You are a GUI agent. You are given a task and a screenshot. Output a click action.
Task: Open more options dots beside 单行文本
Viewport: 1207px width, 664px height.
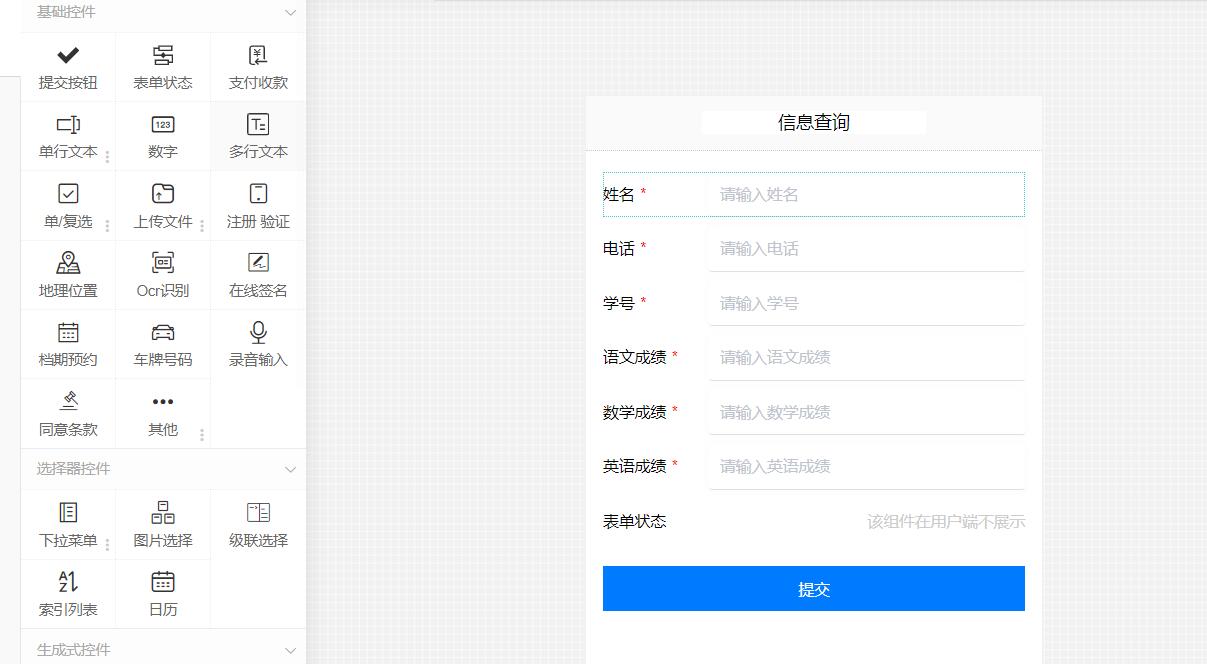(x=107, y=156)
